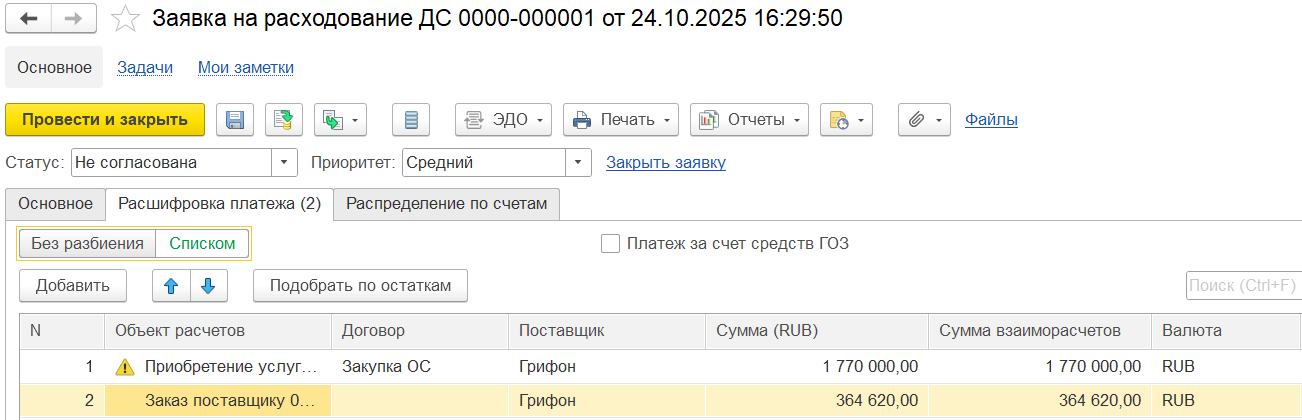1302x420 pixels.
Task: Open the document movements list icon
Action: point(411,120)
